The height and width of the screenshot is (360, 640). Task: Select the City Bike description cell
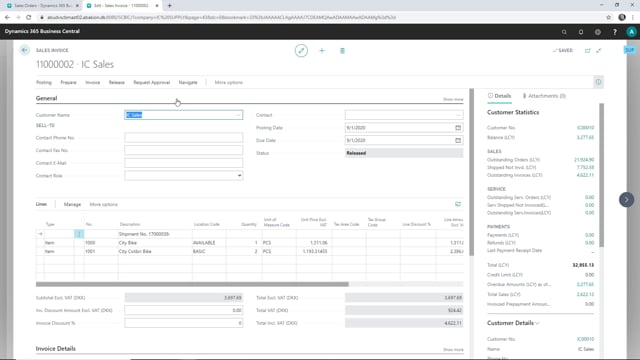point(155,243)
